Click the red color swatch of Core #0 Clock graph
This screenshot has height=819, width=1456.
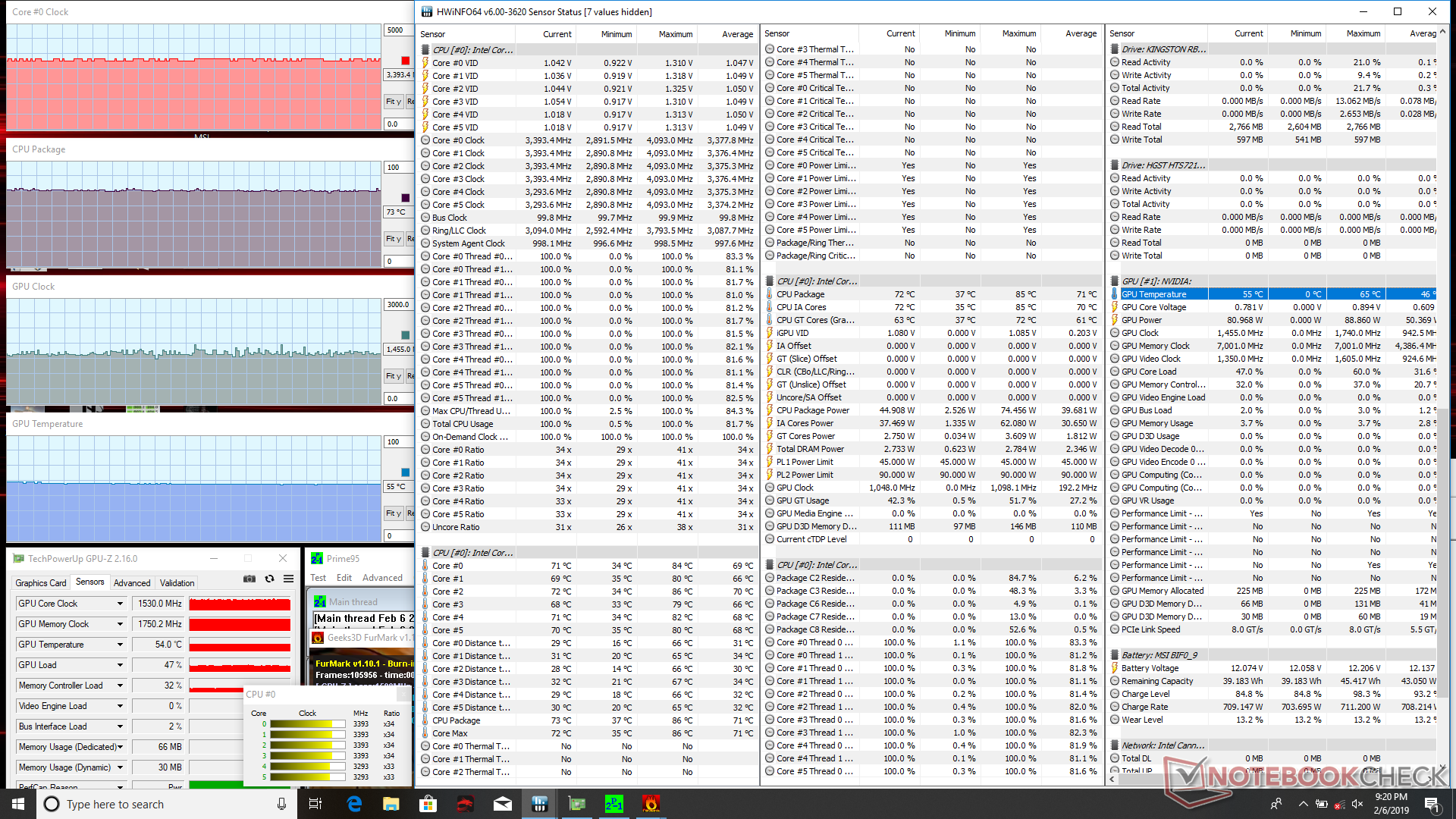click(406, 61)
